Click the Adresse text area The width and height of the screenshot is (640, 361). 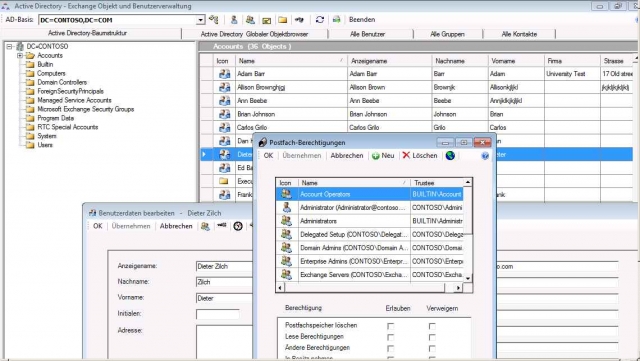(x=224, y=341)
